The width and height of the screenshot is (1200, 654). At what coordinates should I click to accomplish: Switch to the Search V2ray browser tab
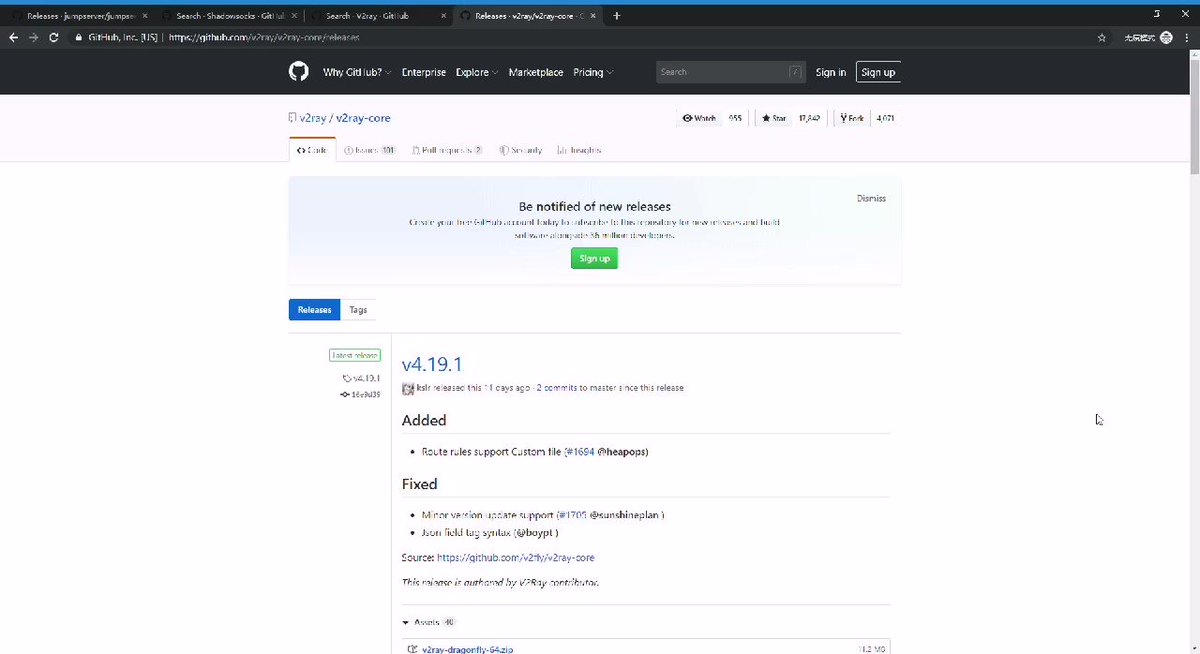pos(378,16)
